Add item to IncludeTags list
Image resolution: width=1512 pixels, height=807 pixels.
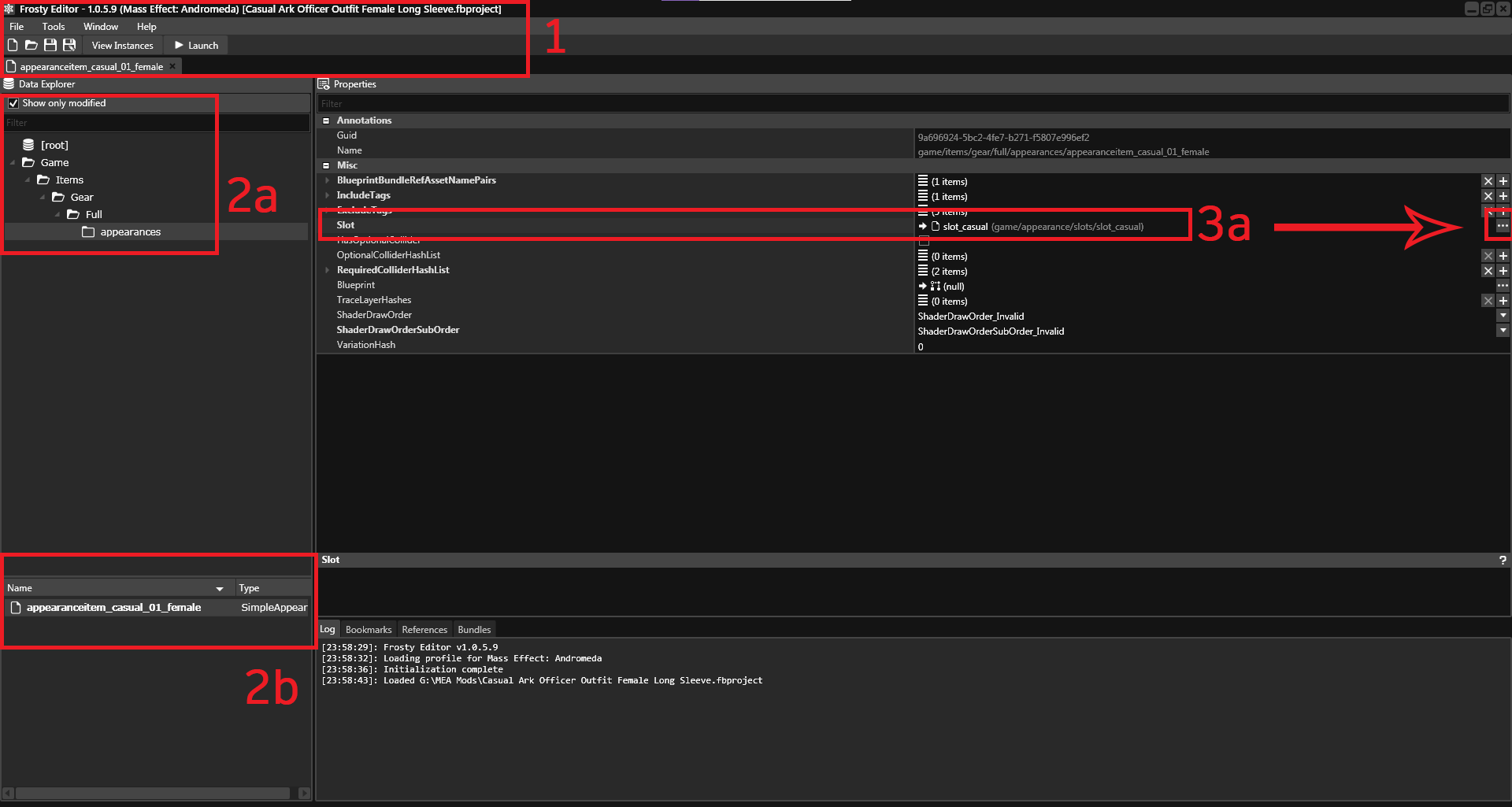(x=1503, y=196)
